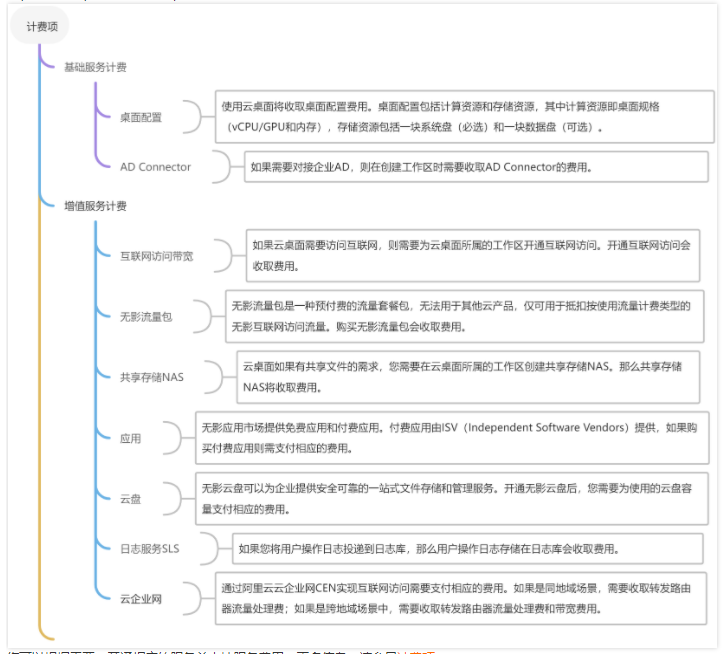The height and width of the screenshot is (654, 725).
Task: Click the description box starting 使用云桌面将收取桌面配置费用
Action: [465, 117]
